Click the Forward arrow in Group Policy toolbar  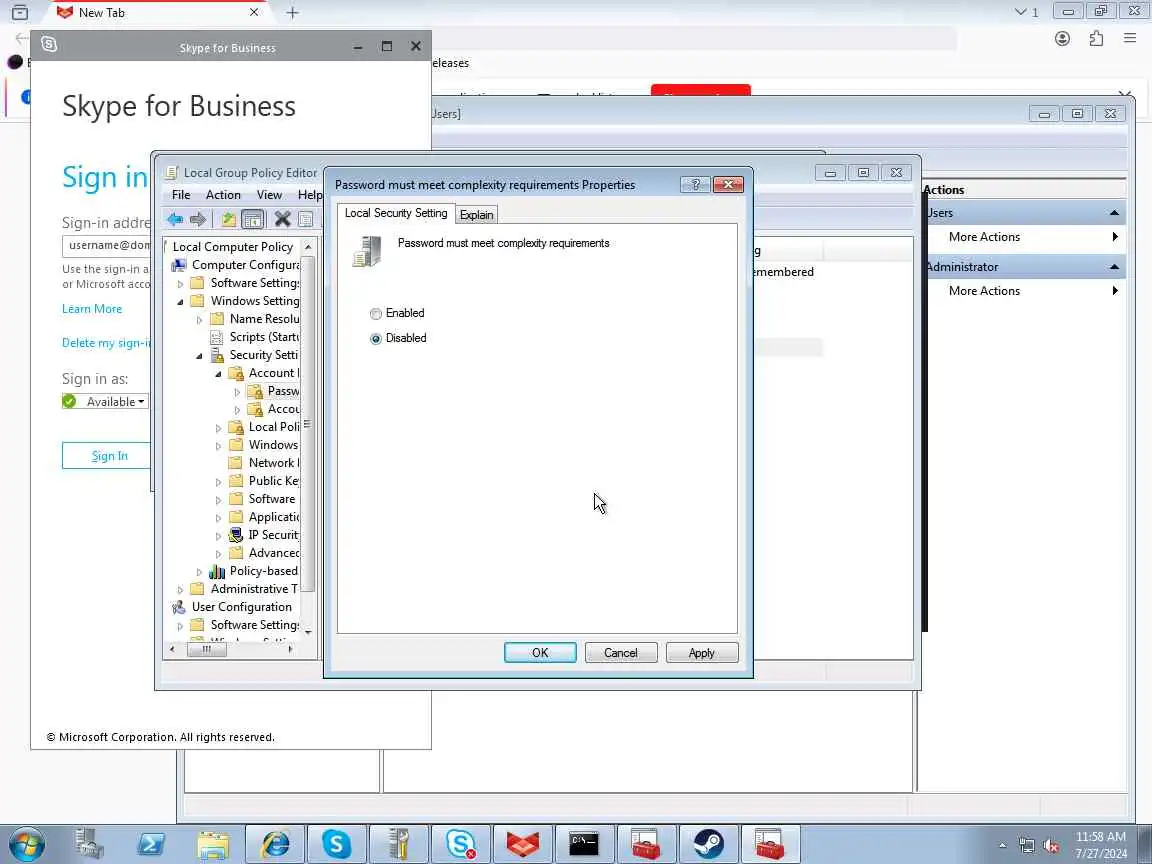coord(198,219)
